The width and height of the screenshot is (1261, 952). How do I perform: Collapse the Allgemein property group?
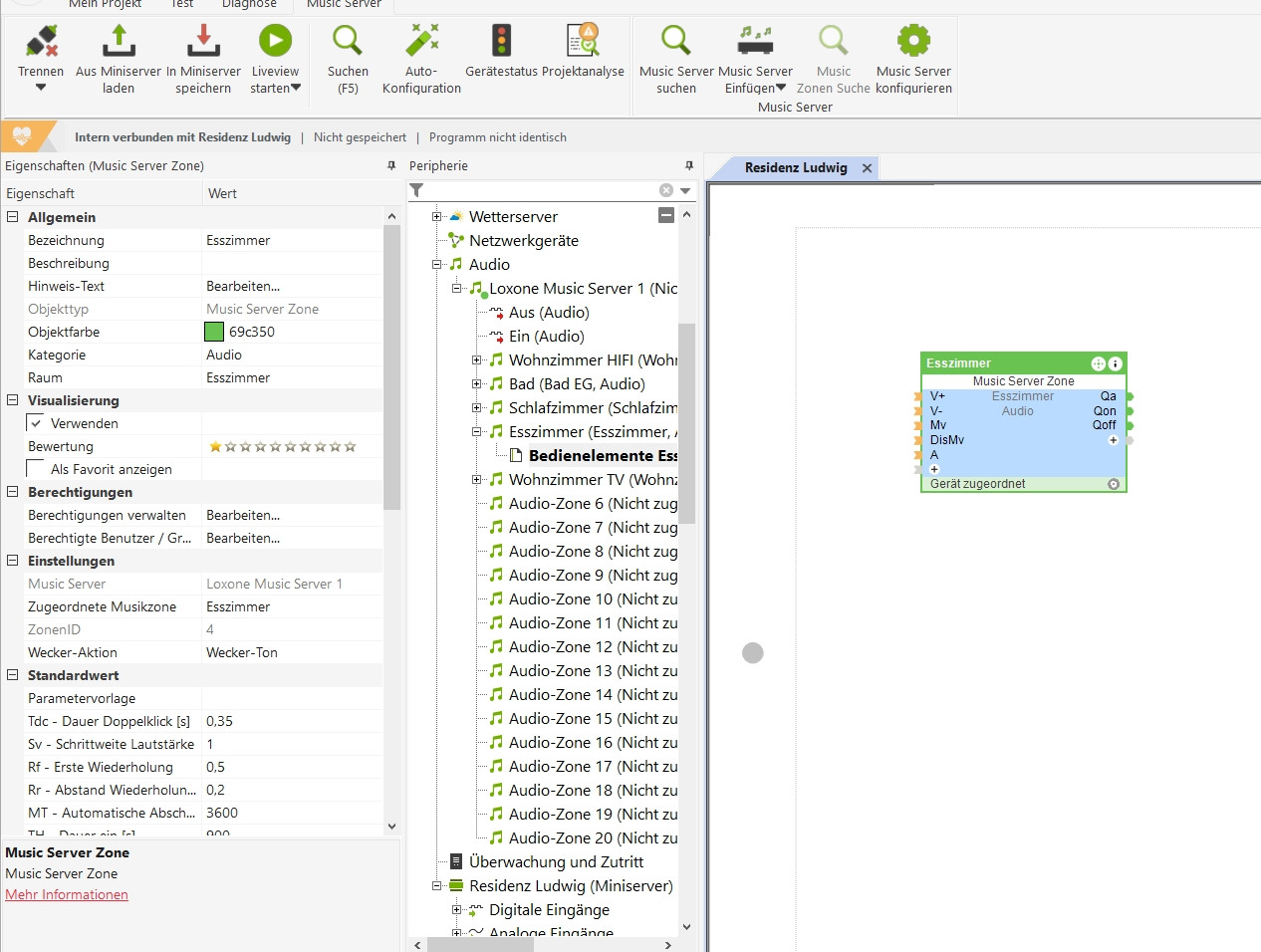(13, 217)
